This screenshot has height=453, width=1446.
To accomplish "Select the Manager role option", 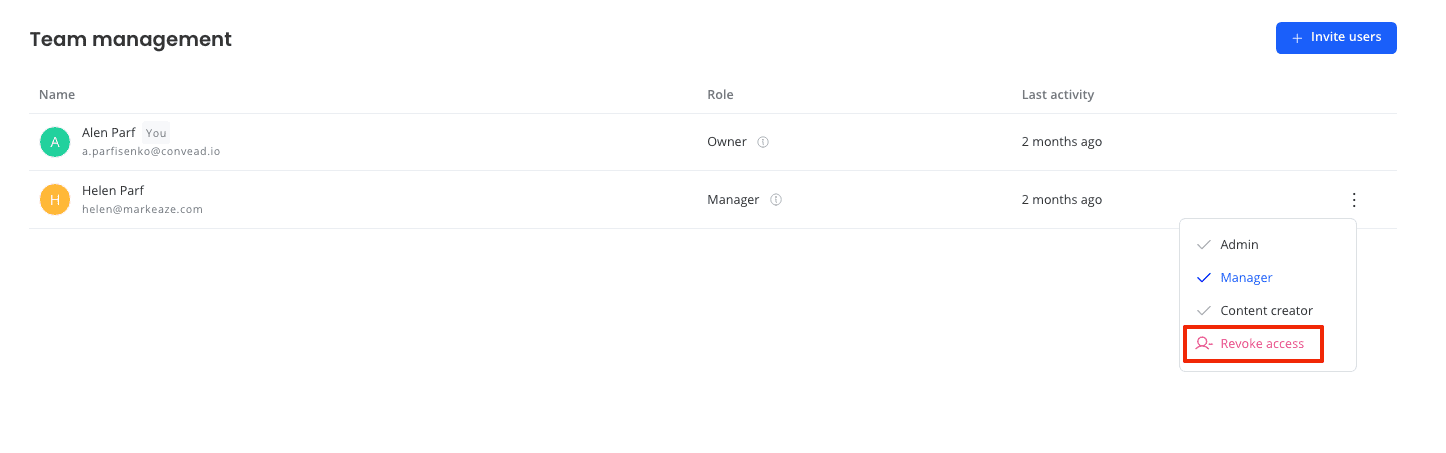I will tap(1268, 278).
